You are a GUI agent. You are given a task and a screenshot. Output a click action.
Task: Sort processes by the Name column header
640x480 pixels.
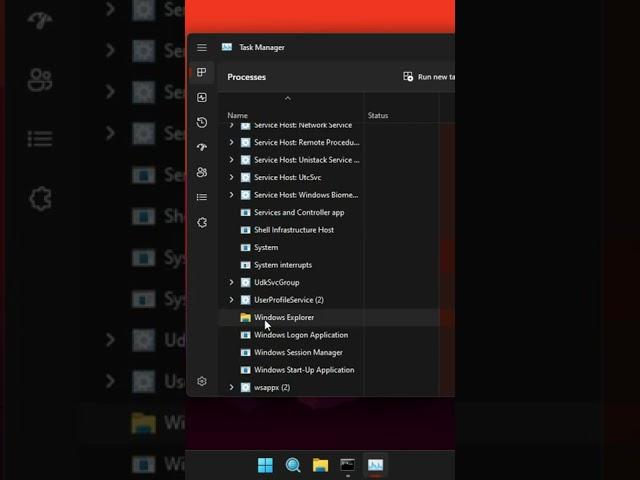[x=238, y=116]
